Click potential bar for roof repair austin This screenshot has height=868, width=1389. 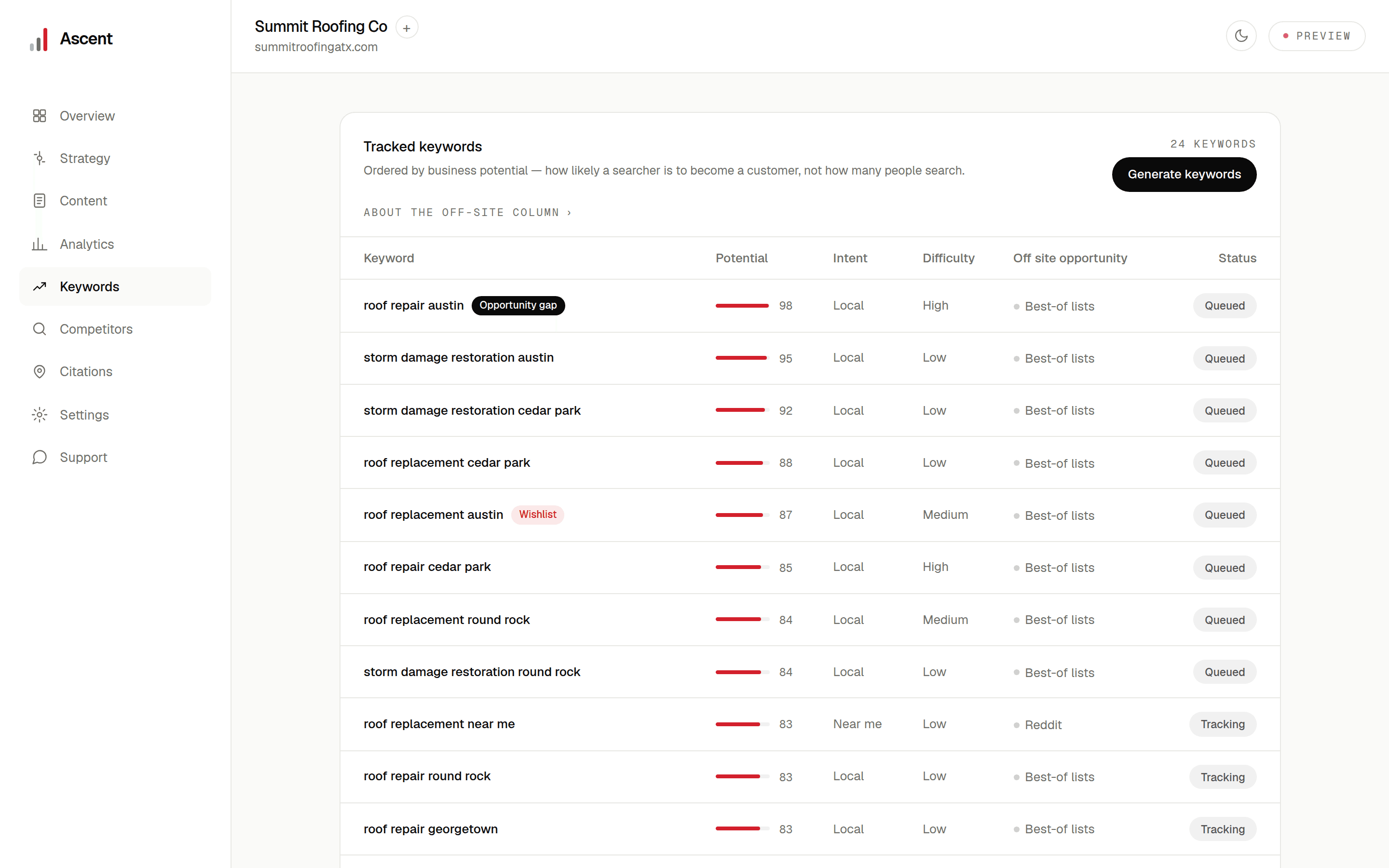(742, 305)
